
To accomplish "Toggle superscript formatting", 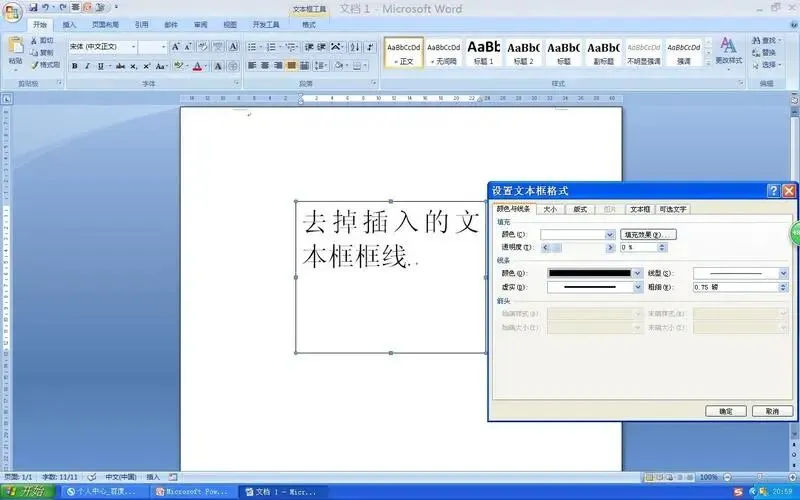I will click(x=146, y=66).
